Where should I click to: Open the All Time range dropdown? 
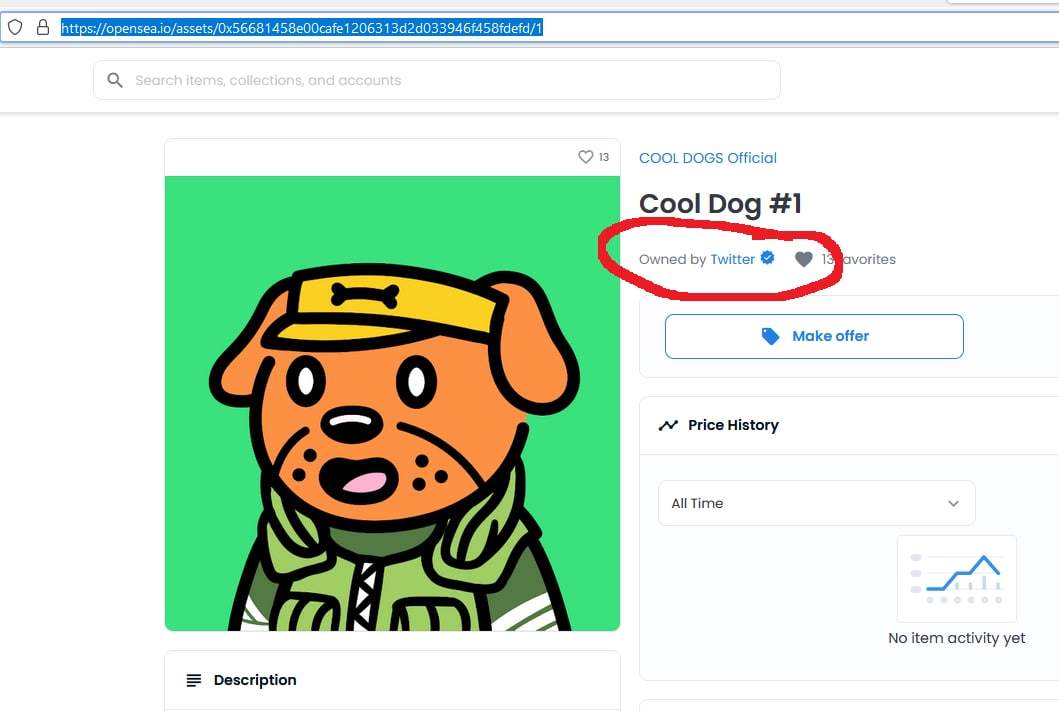coord(817,503)
